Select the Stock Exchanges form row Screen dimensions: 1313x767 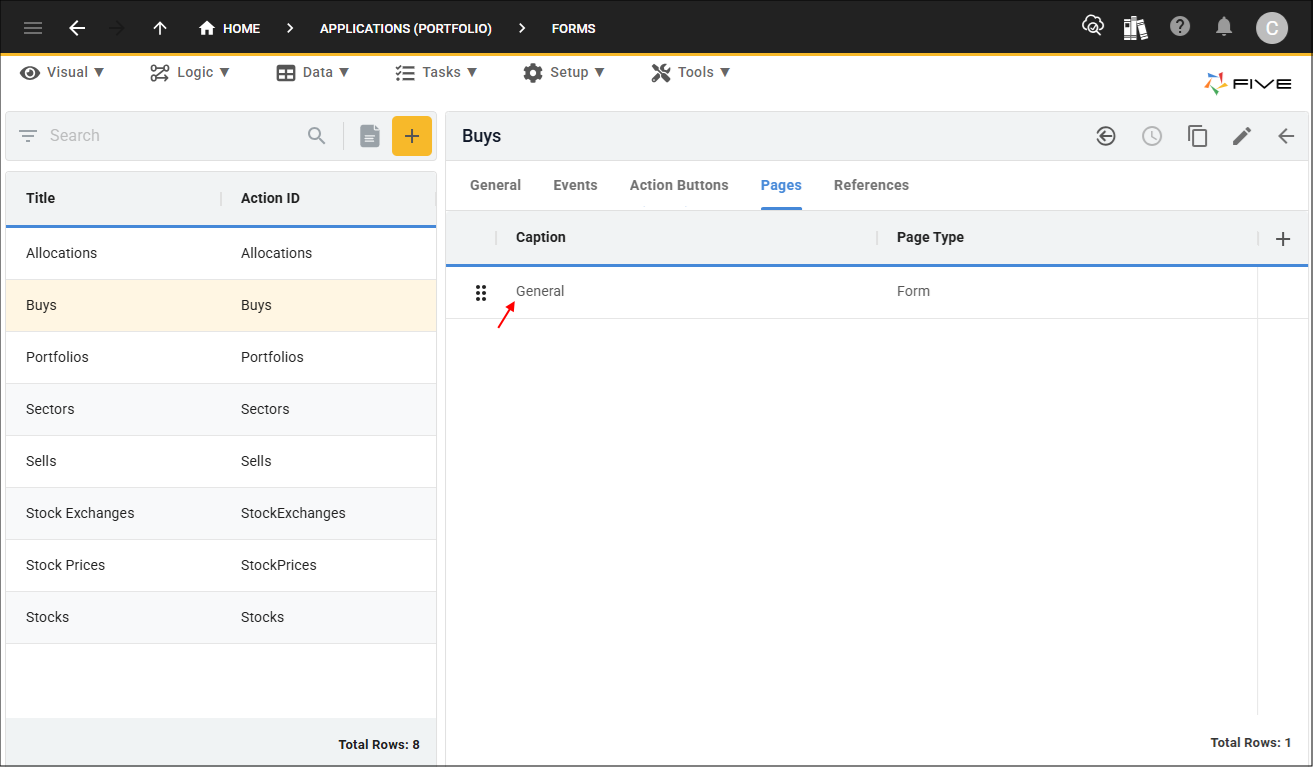click(221, 513)
